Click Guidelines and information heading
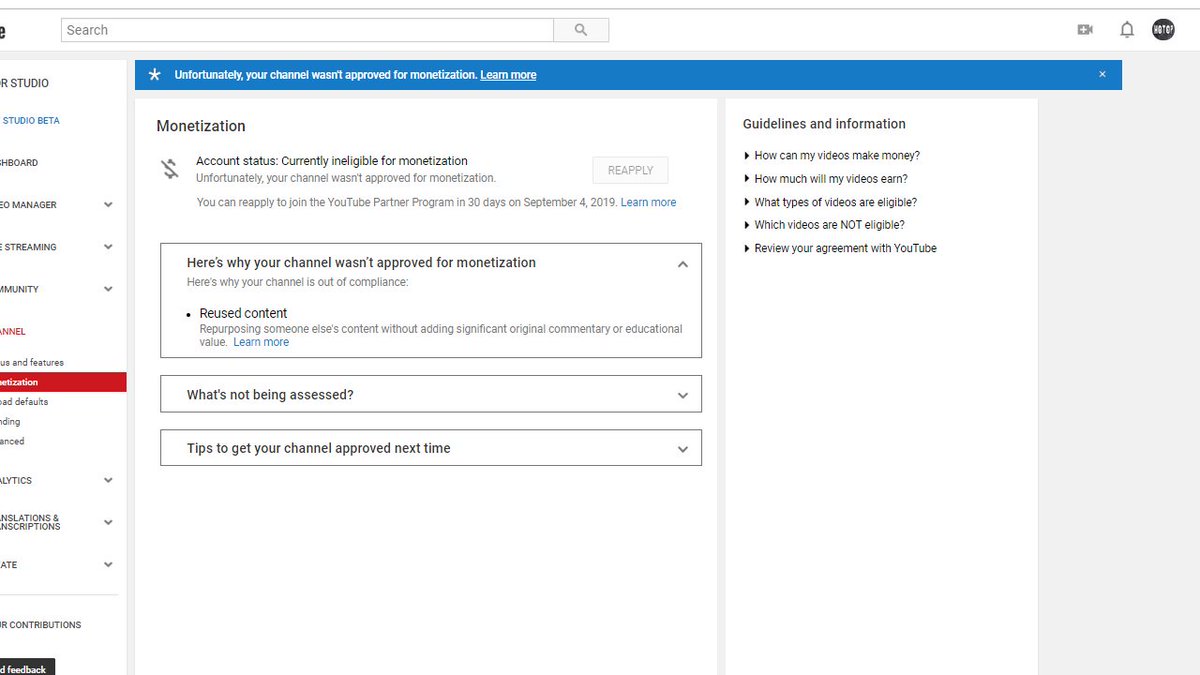 [x=824, y=124]
